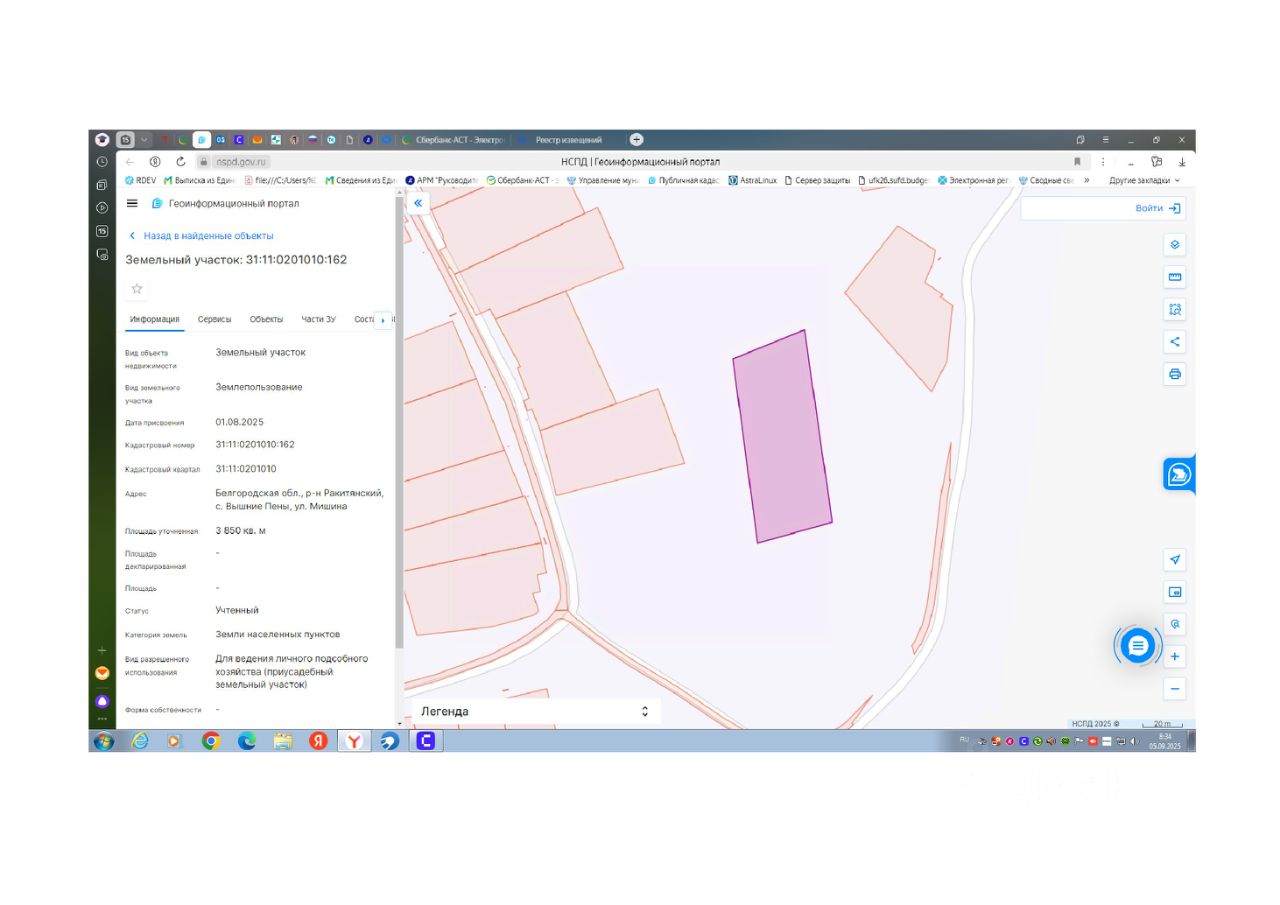The width and height of the screenshot is (1280, 905).
Task: Click the Землепользование value
Action: (259, 387)
